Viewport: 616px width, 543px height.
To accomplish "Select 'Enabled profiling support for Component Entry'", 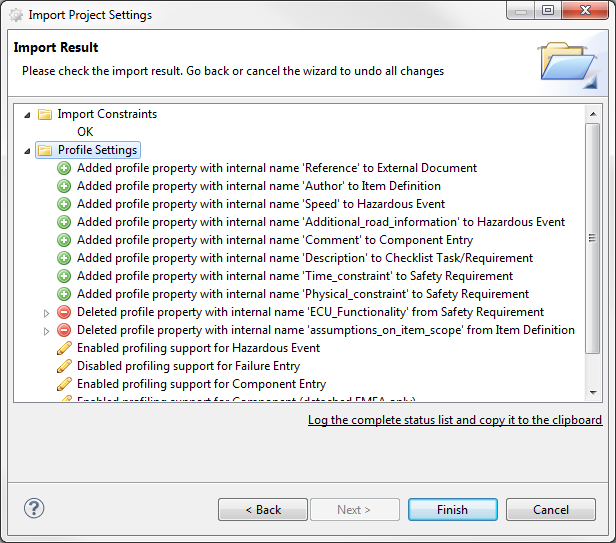I will [x=201, y=384].
